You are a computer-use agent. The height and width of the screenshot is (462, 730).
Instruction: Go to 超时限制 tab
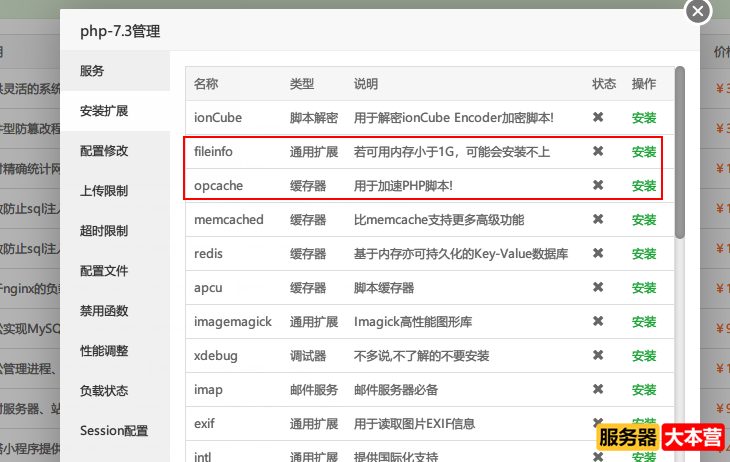pyautogui.click(x=104, y=231)
